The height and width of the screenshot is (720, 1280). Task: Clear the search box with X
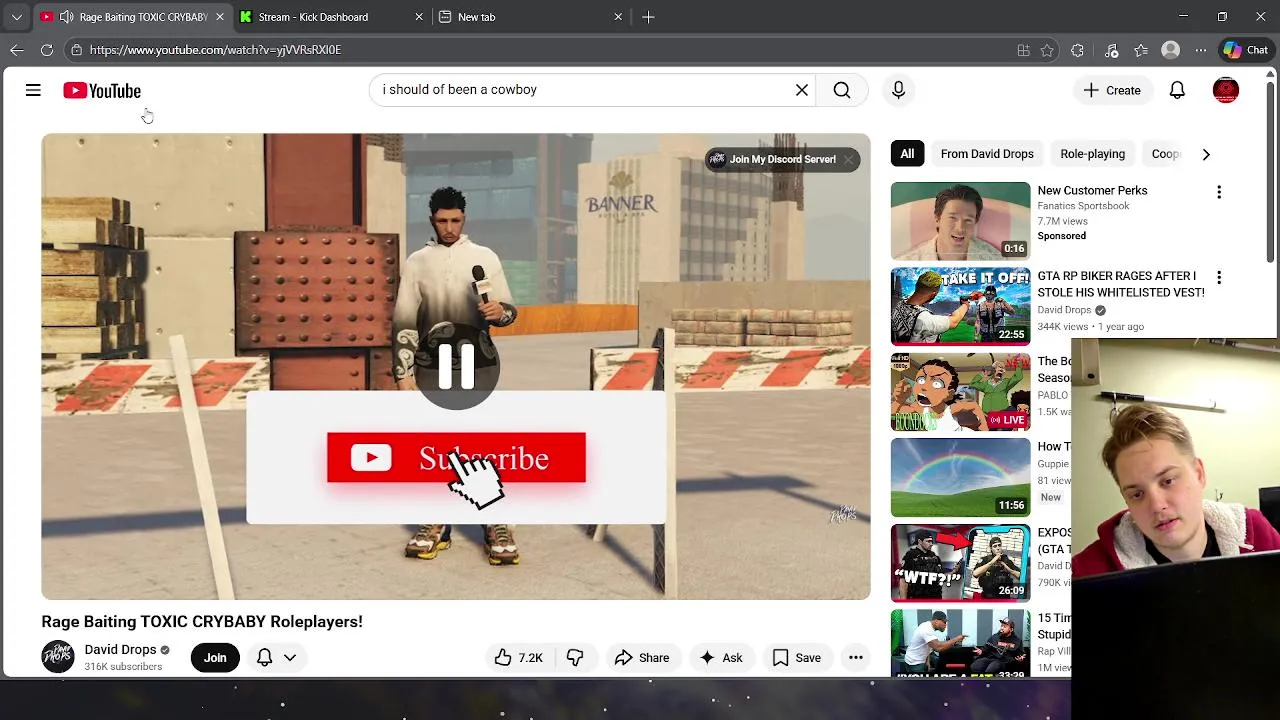801,90
